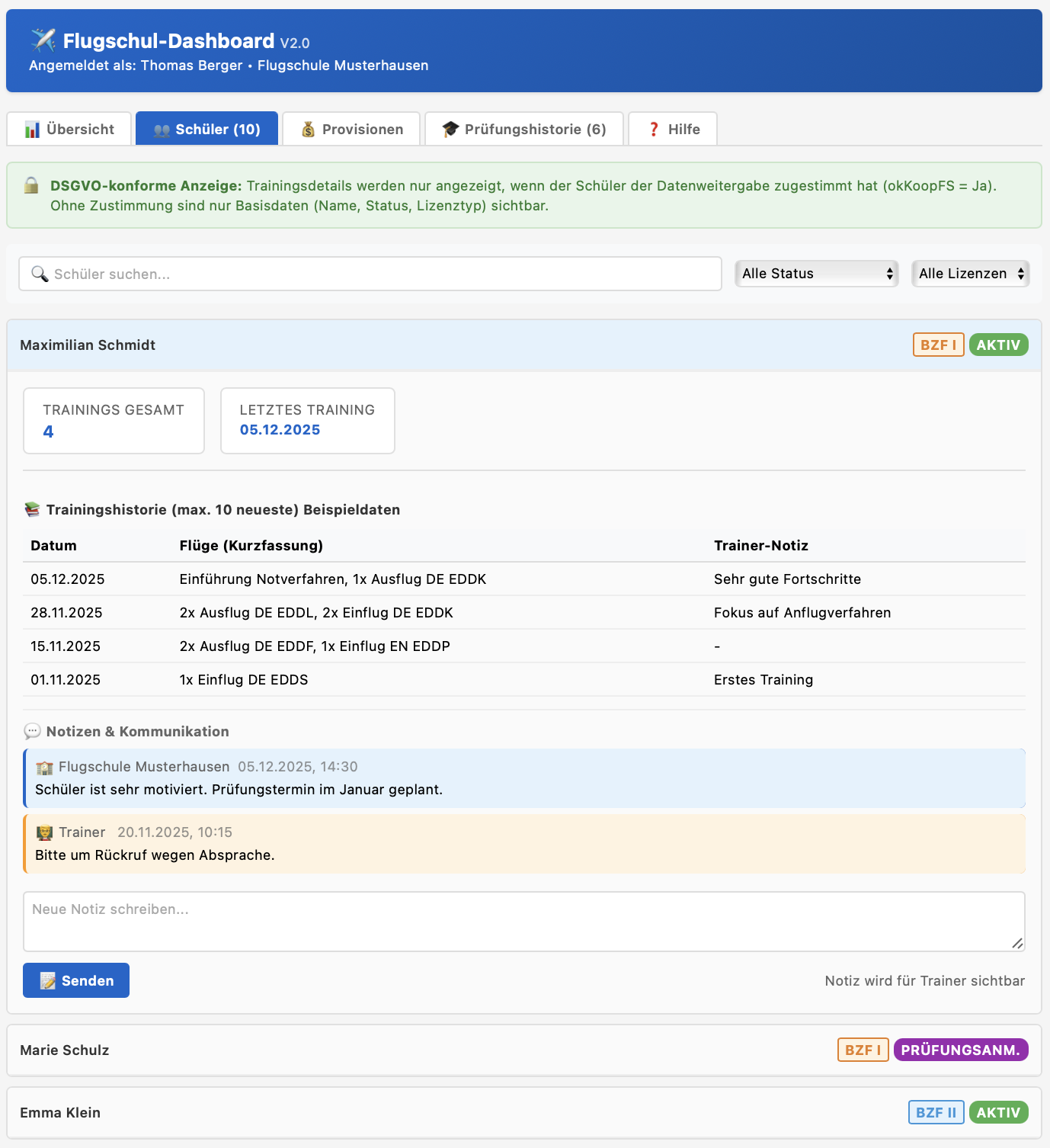The width and height of the screenshot is (1050, 1148).
Task: Click the airplane logo icon in header
Action: point(43,40)
